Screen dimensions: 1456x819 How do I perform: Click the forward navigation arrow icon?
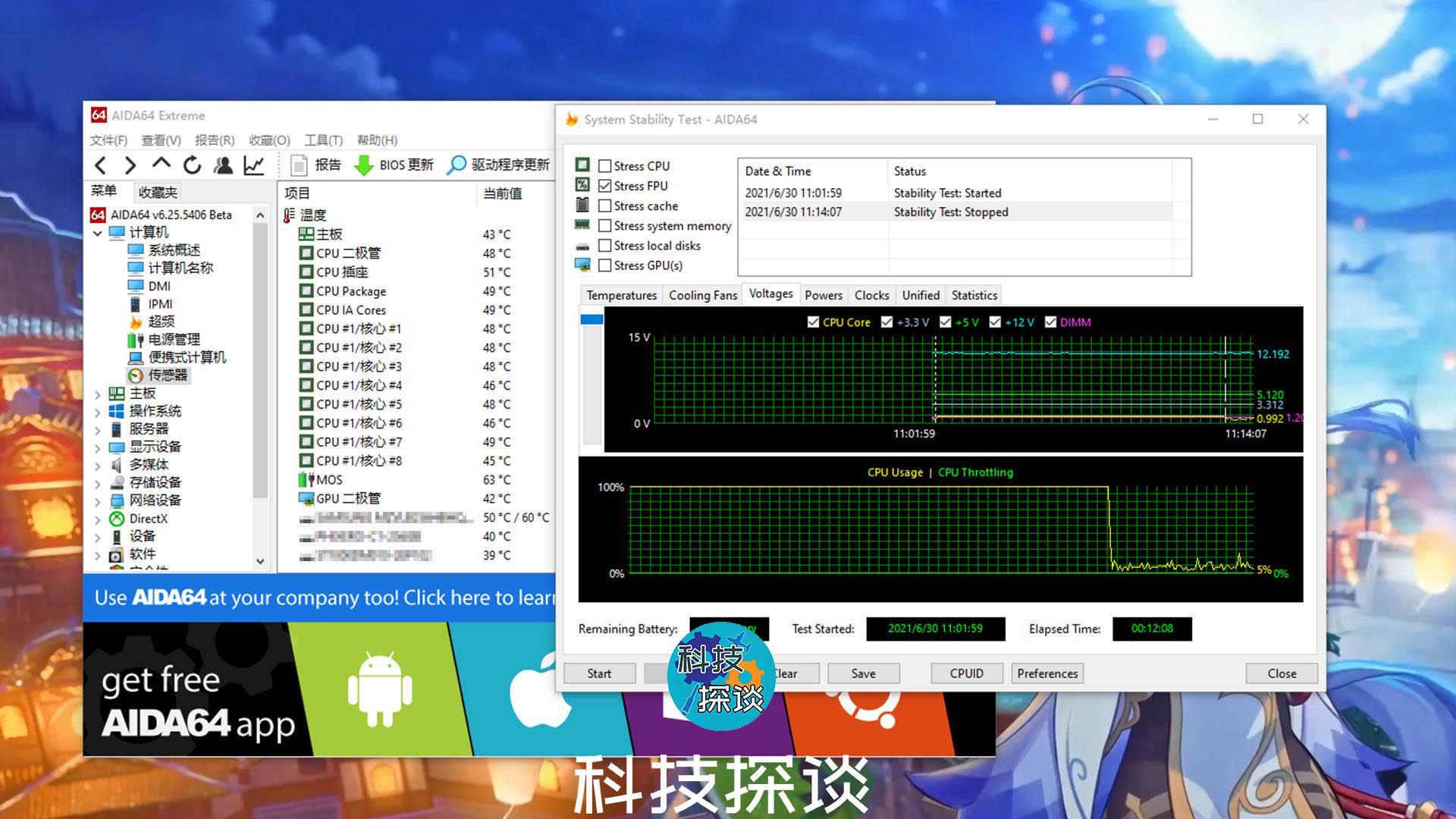[x=130, y=165]
